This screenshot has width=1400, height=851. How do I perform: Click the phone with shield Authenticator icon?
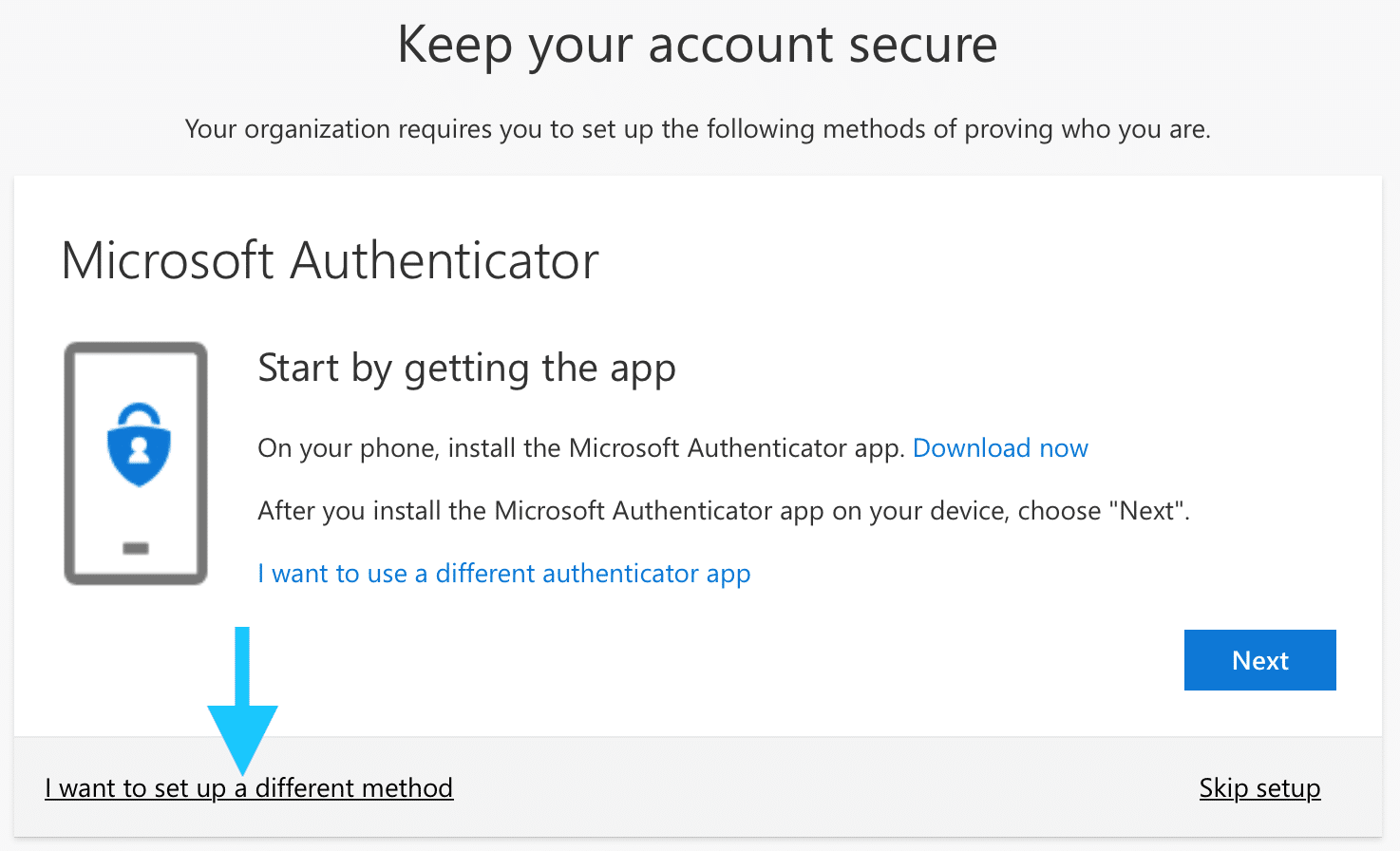point(136,463)
